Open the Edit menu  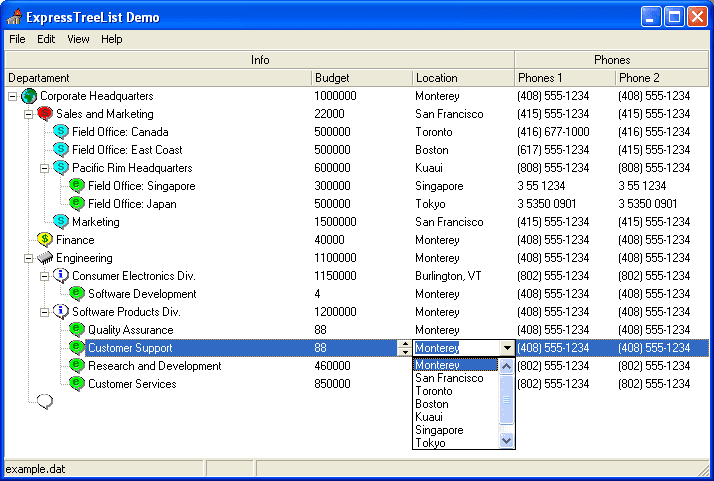(x=46, y=39)
